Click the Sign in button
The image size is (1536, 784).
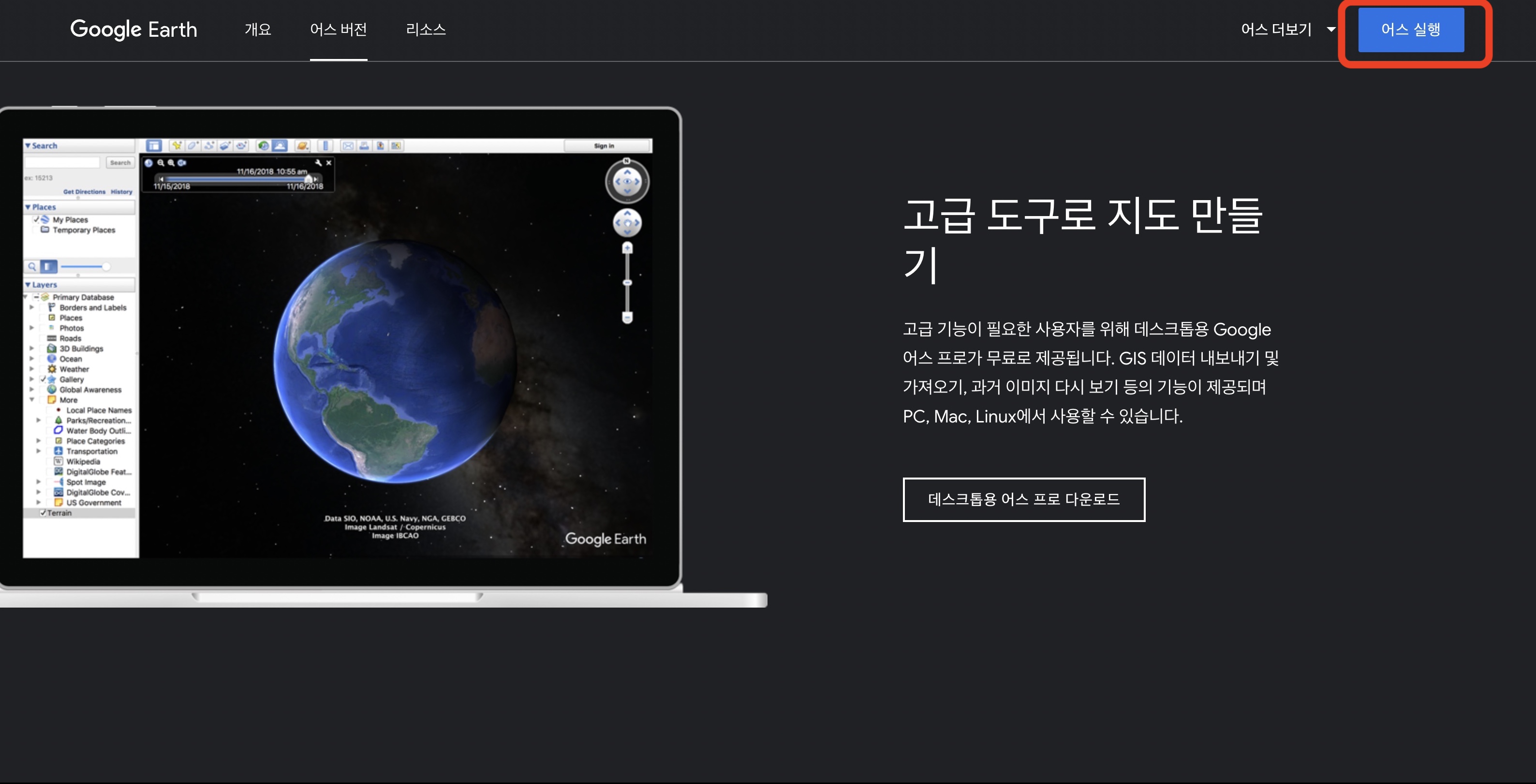[605, 145]
